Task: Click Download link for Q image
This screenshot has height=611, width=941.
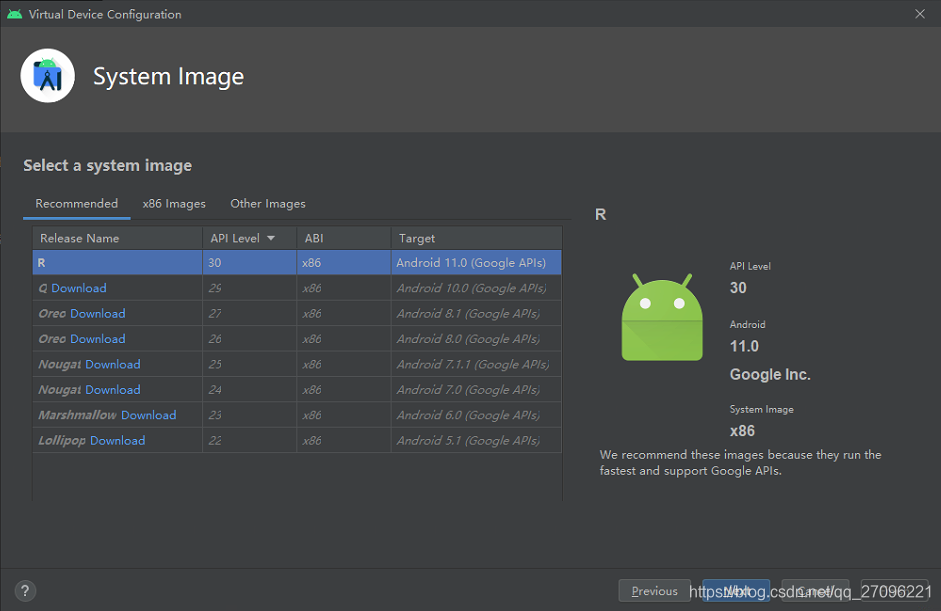Action: click(x=79, y=288)
